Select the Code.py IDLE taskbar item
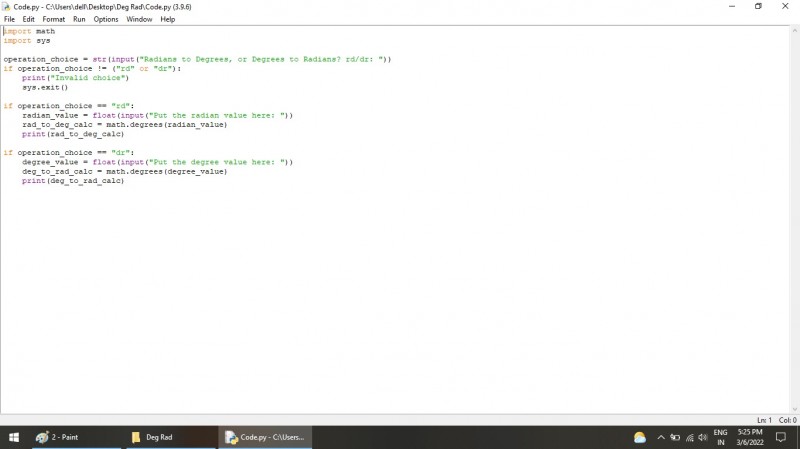 265,437
